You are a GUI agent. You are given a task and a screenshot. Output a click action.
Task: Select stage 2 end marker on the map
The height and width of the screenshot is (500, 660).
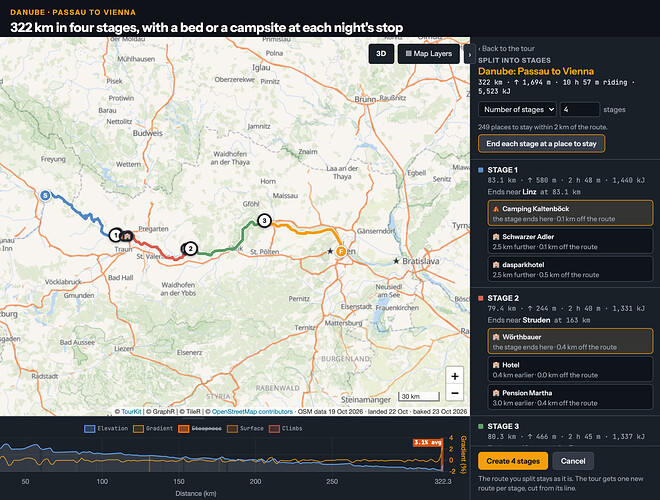coord(190,249)
